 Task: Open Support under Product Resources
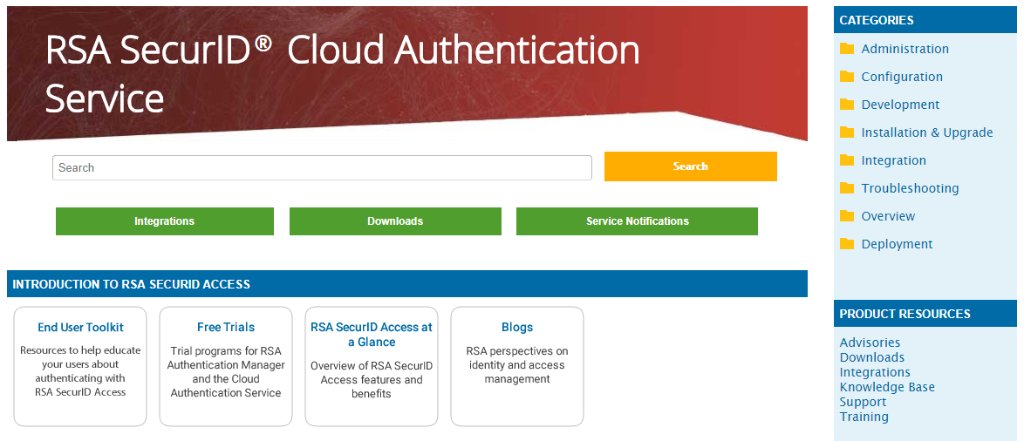(x=863, y=402)
